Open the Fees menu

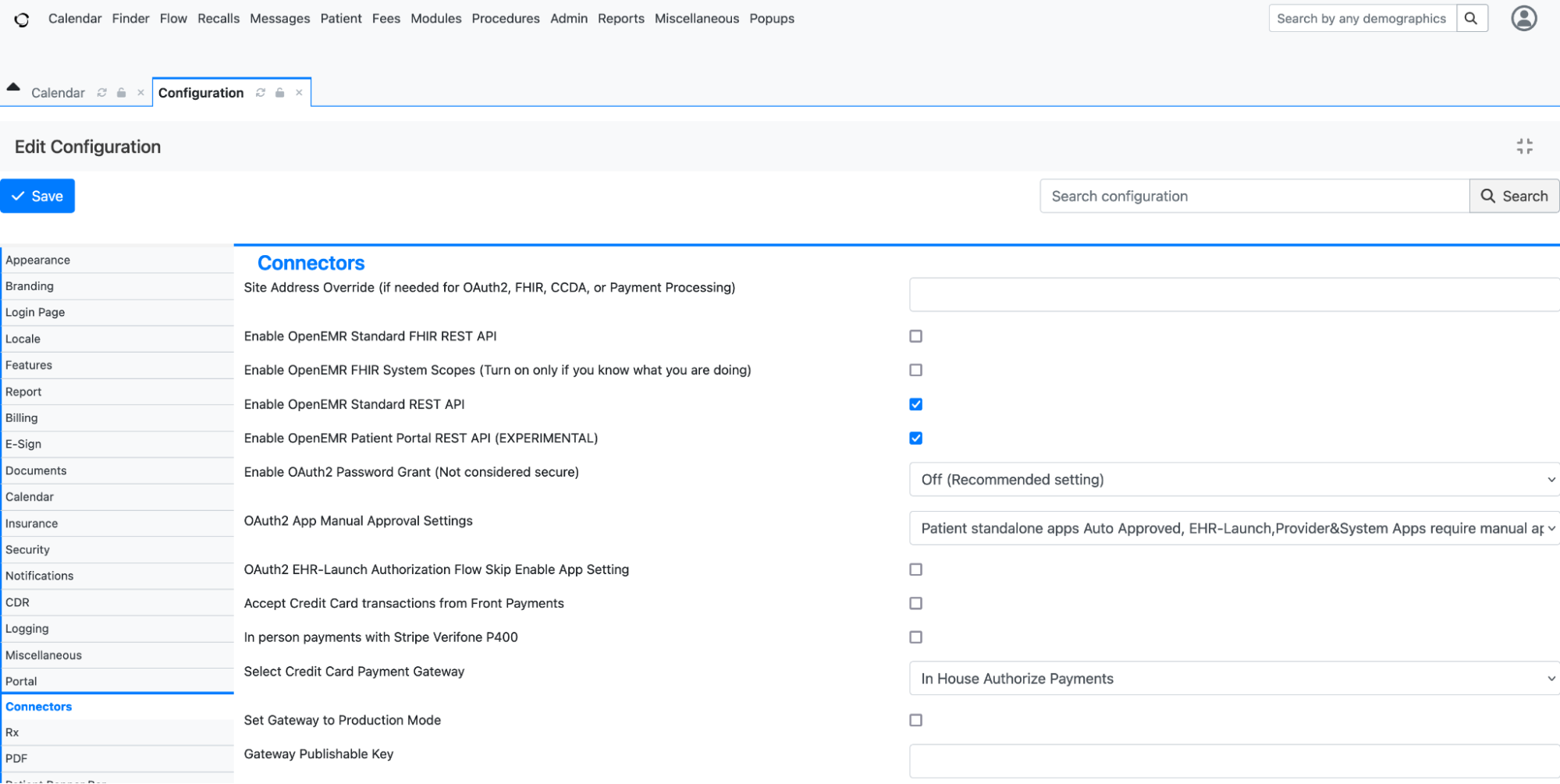pos(386,19)
